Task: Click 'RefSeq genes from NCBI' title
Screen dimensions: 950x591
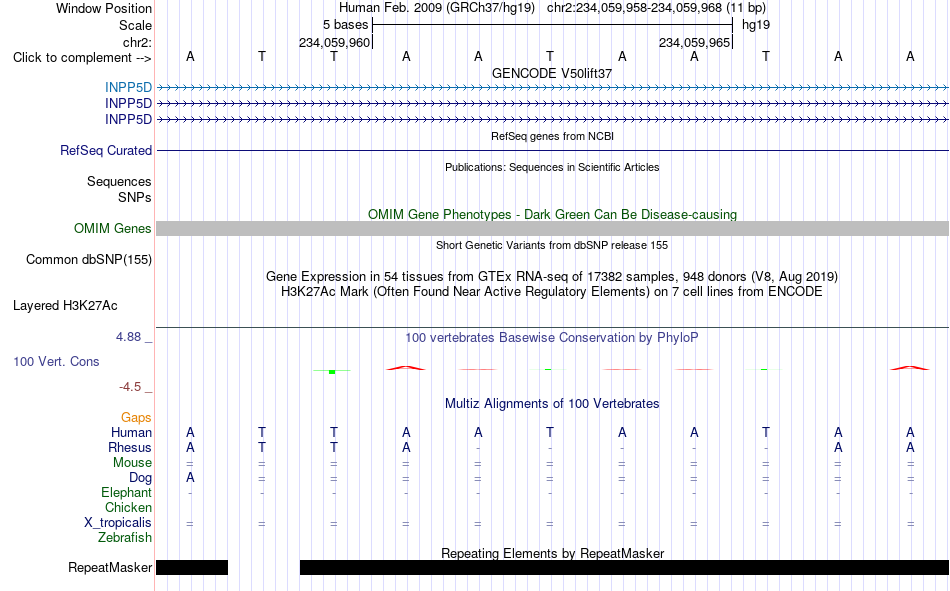Action: click(x=552, y=136)
